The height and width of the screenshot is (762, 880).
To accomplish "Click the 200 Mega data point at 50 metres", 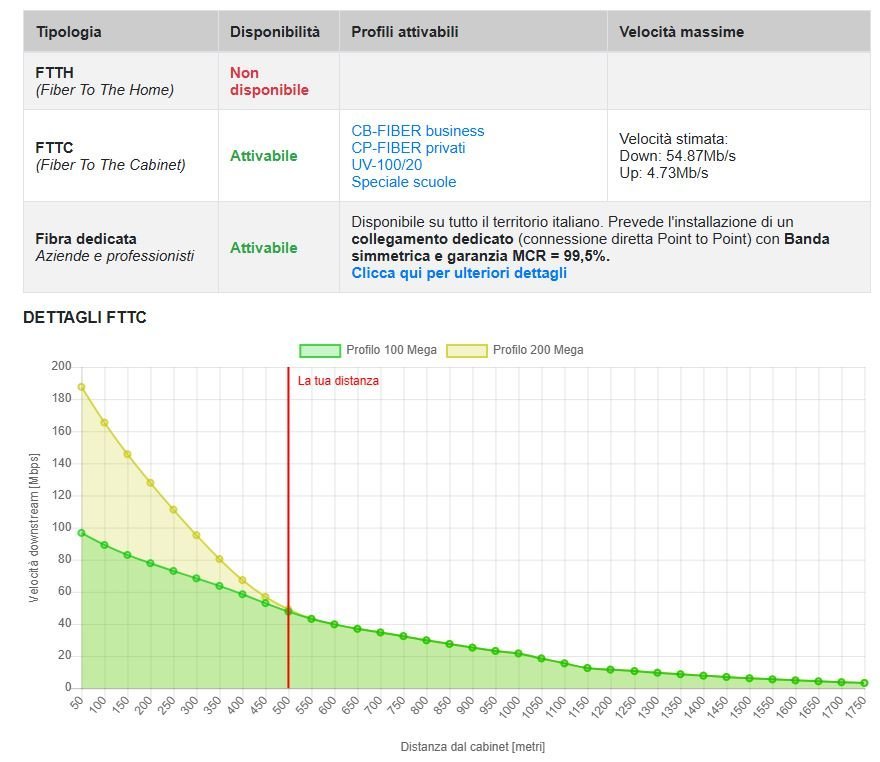I will pos(81,387).
